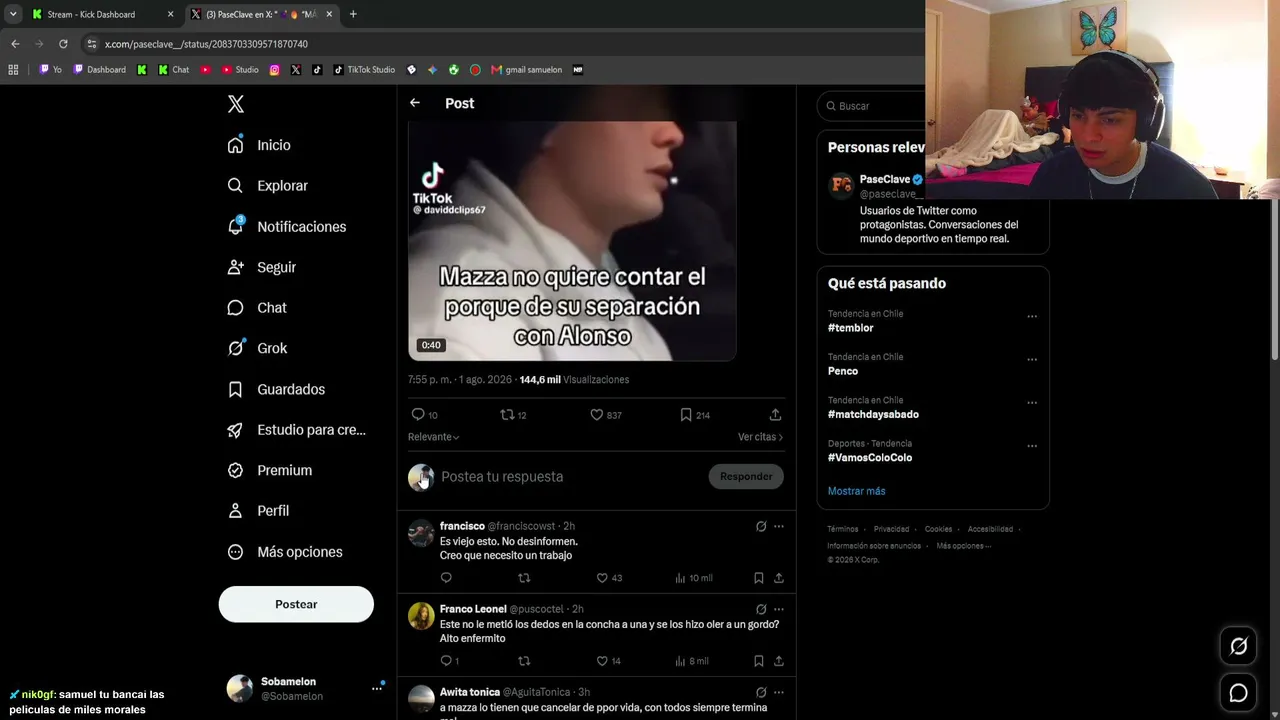Image resolution: width=1280 pixels, height=720 pixels.
Task: Click the Responder button
Action: (x=746, y=477)
